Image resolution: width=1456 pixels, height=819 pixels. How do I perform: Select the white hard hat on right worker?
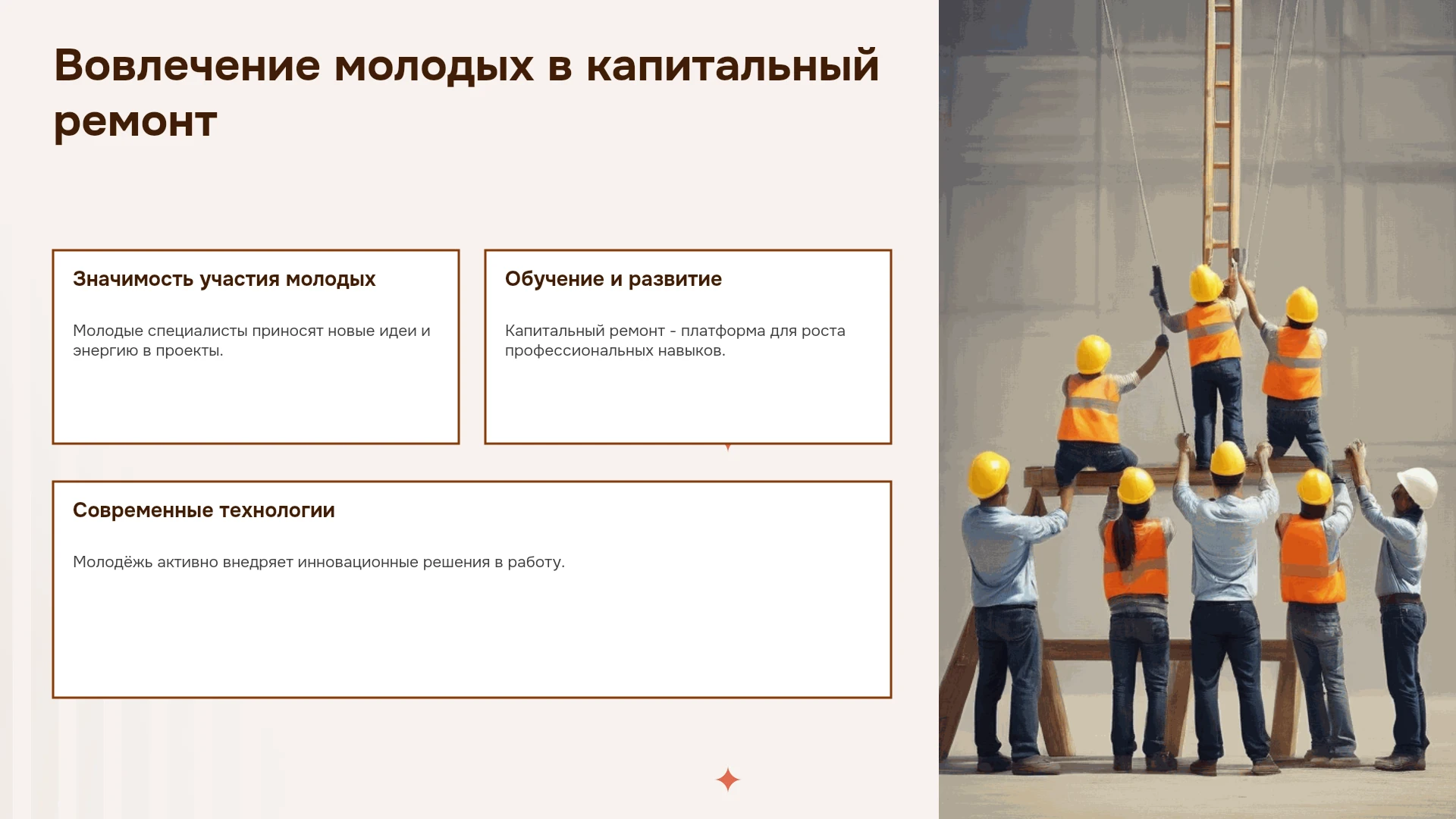[x=1417, y=487]
